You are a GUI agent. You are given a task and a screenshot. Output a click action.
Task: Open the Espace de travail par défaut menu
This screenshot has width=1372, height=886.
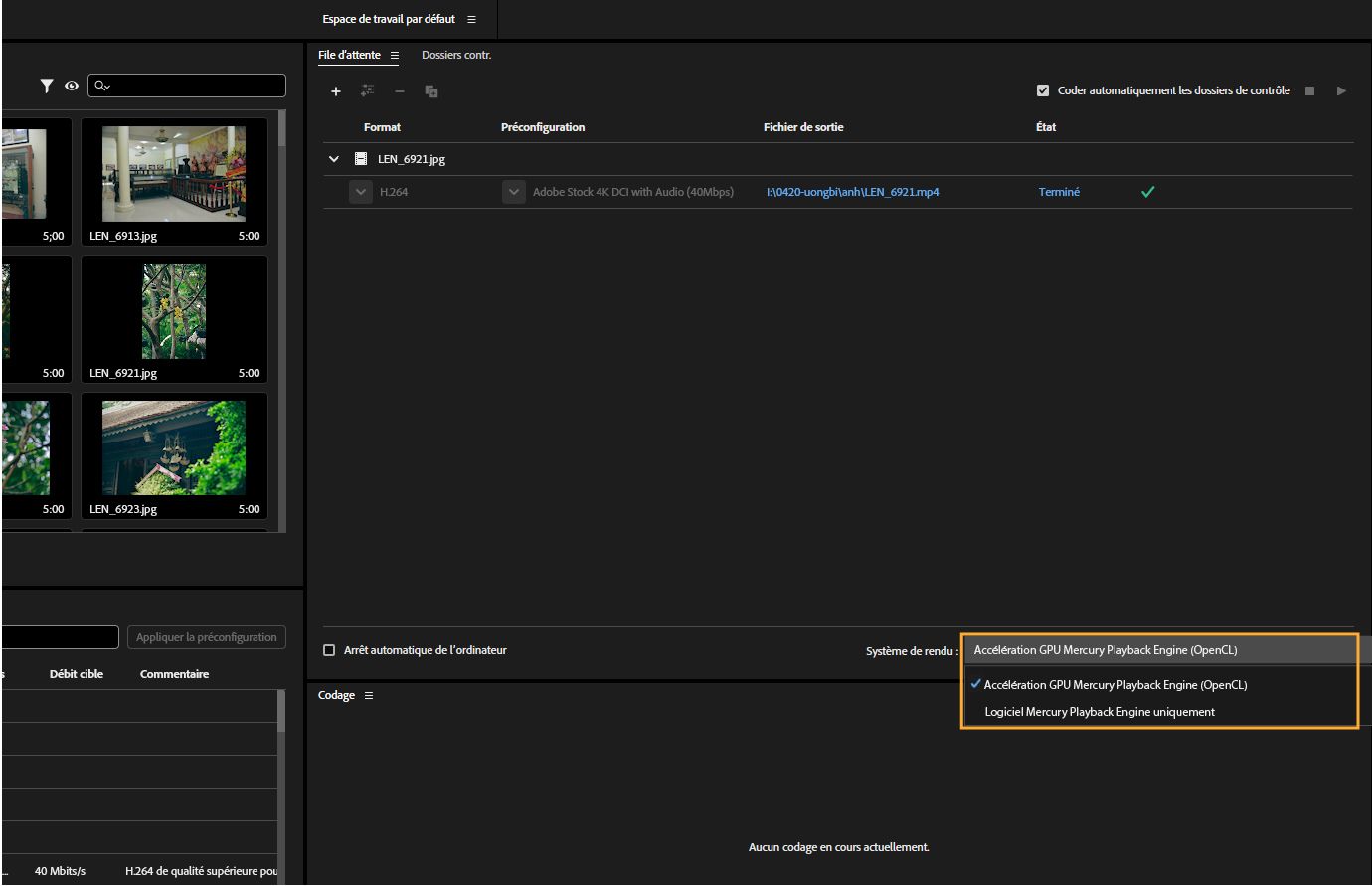pos(472,18)
